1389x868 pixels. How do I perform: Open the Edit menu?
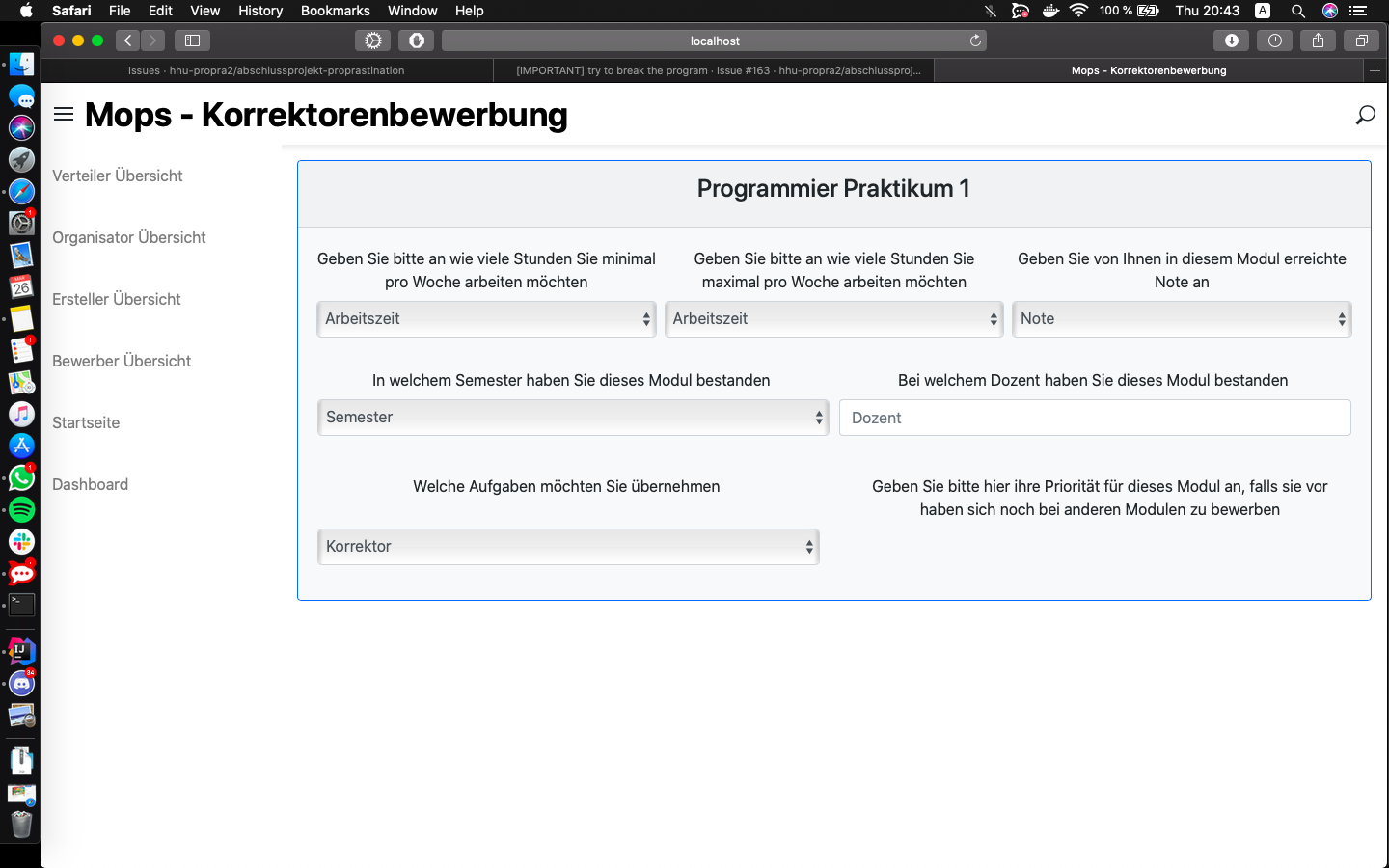[x=160, y=11]
